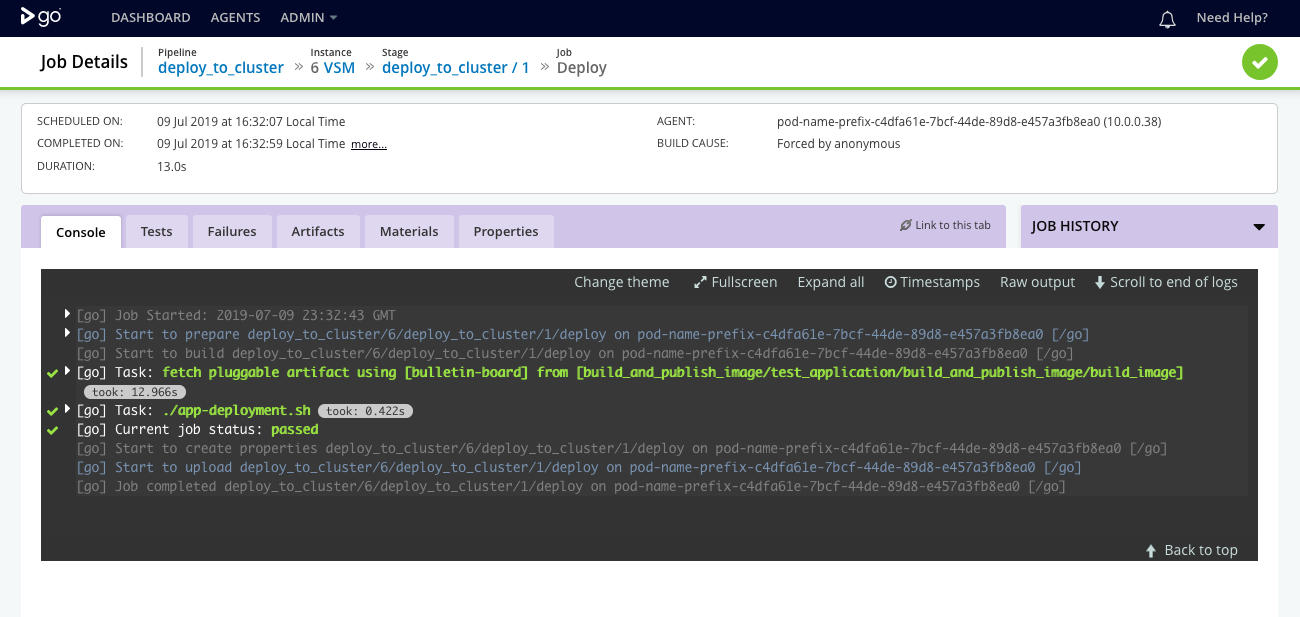The width and height of the screenshot is (1300, 617).
Task: Switch to the Console tab
Action: coord(81,232)
